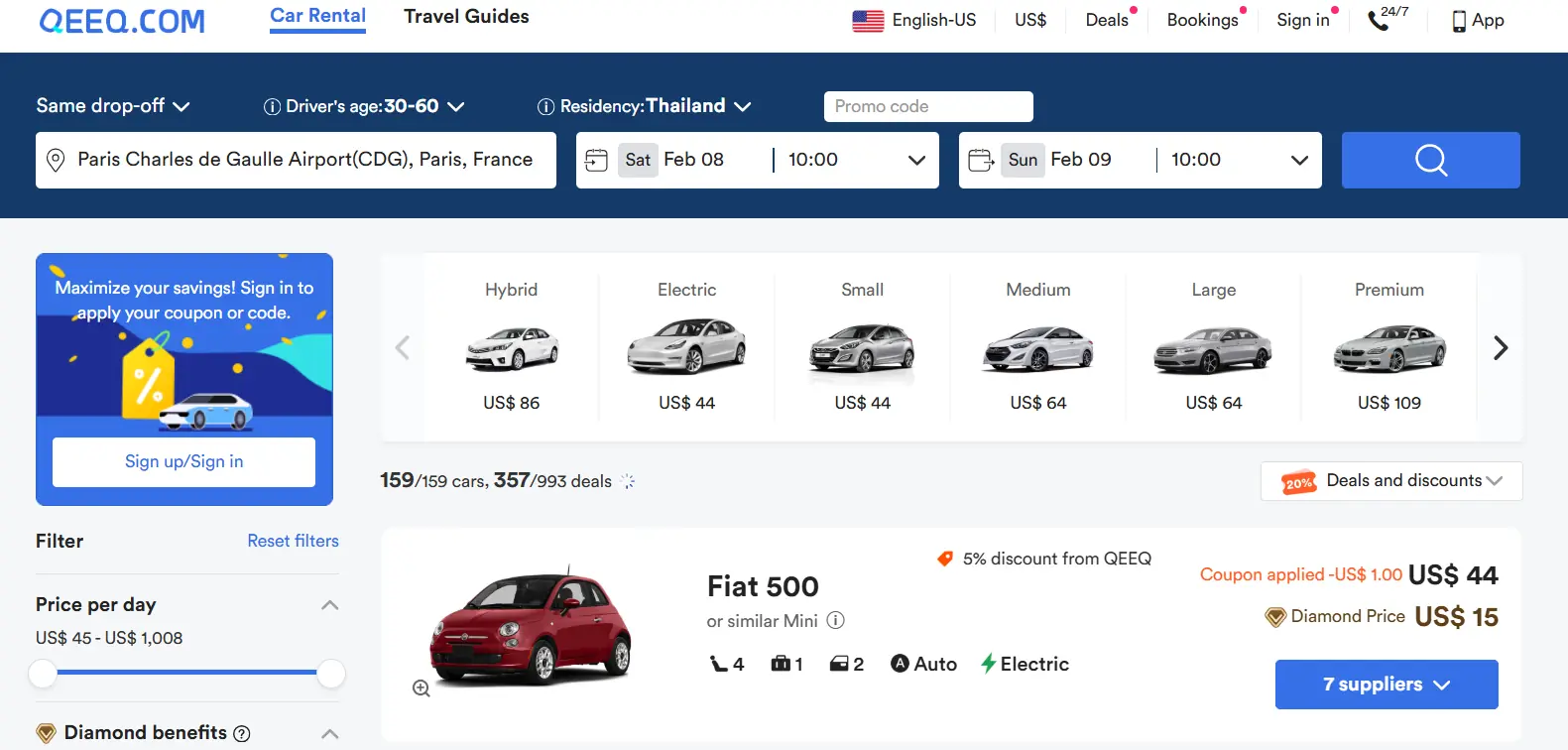Screen dimensions: 1568x750
Task: Click the "159/159 cars, 357/993 deals" count
Action: pos(496,481)
